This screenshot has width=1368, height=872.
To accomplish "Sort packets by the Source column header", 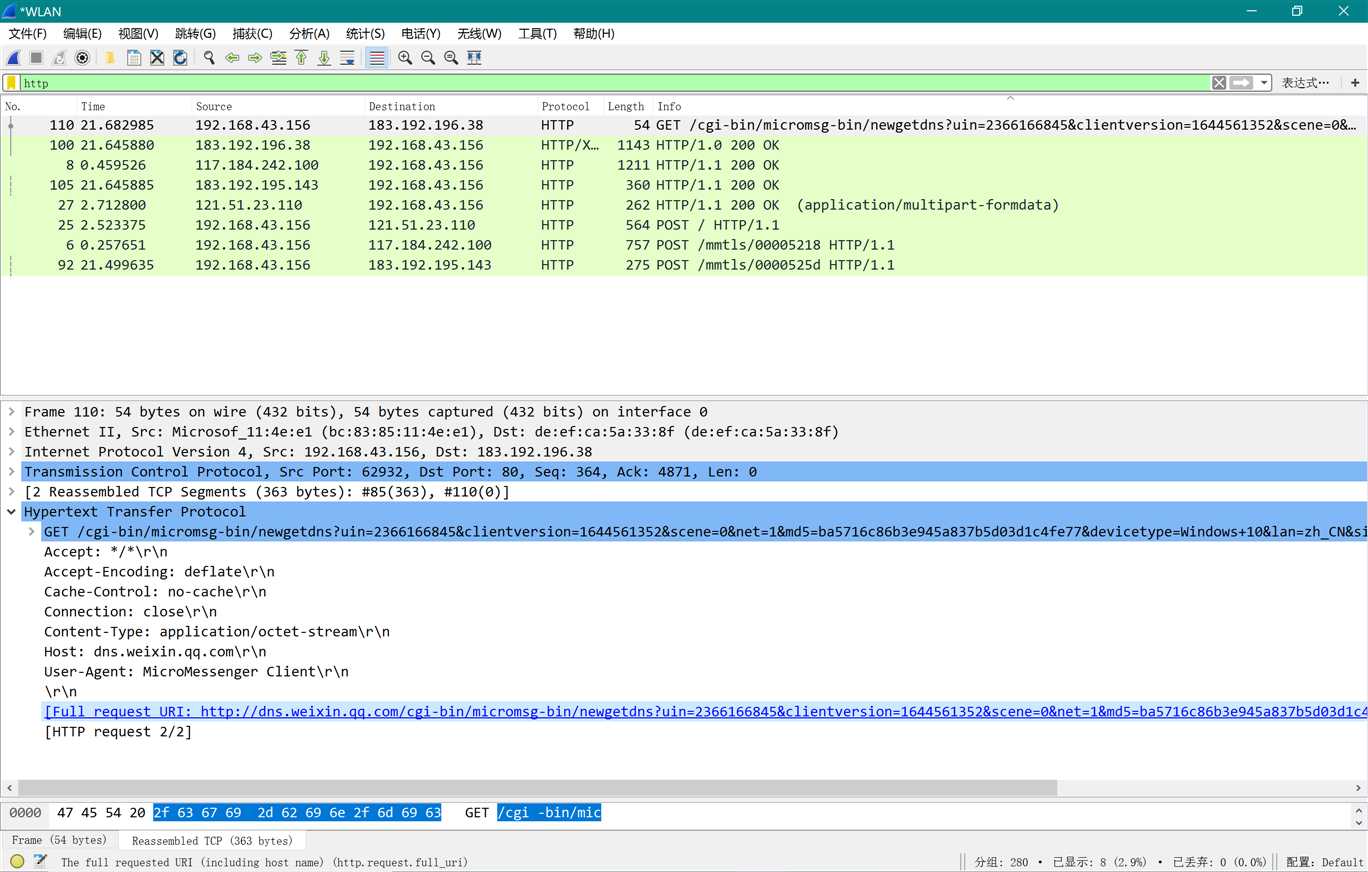I will (277, 106).
